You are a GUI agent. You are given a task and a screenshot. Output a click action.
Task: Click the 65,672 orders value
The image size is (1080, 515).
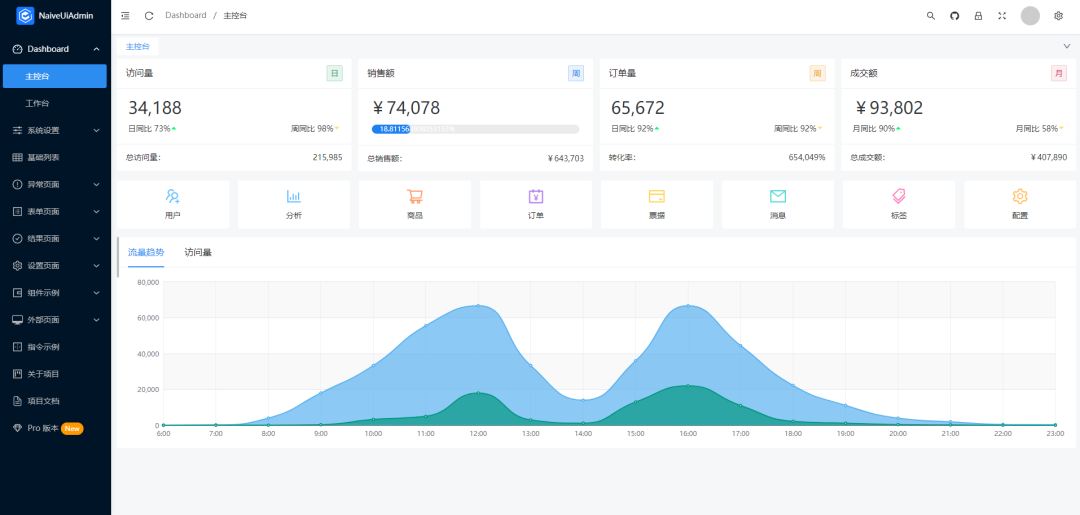pos(638,108)
